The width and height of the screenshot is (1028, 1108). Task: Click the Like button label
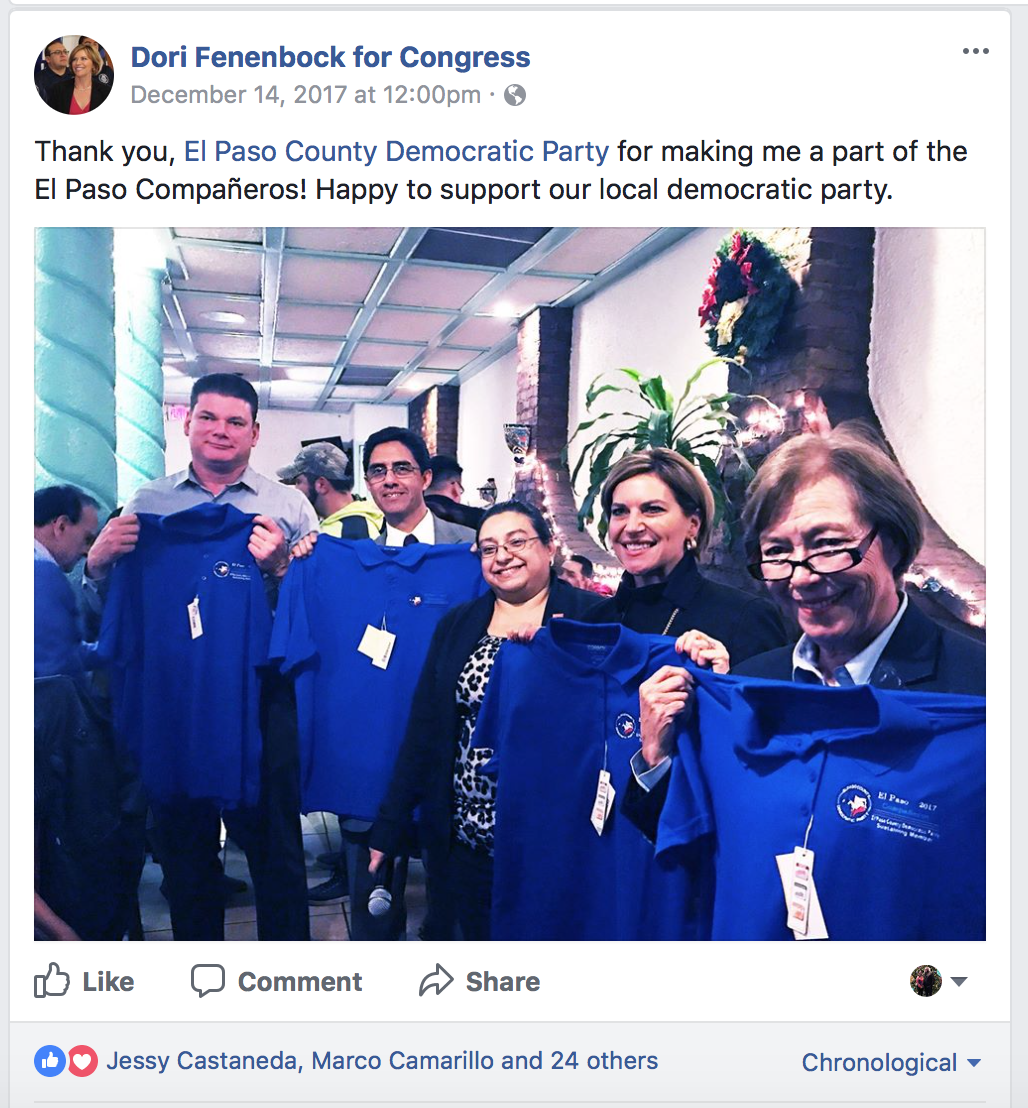(108, 982)
